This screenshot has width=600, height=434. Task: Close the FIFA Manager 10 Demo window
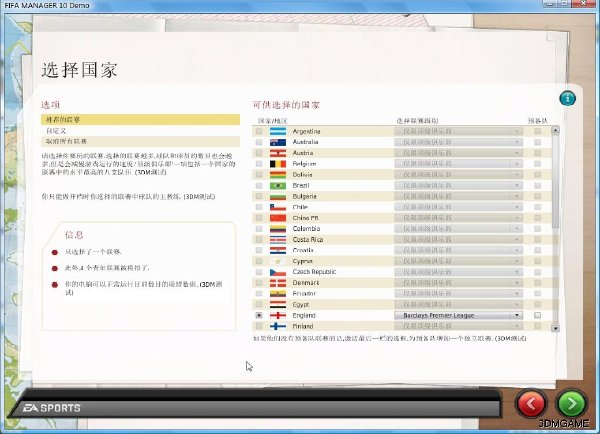(x=585, y=3)
